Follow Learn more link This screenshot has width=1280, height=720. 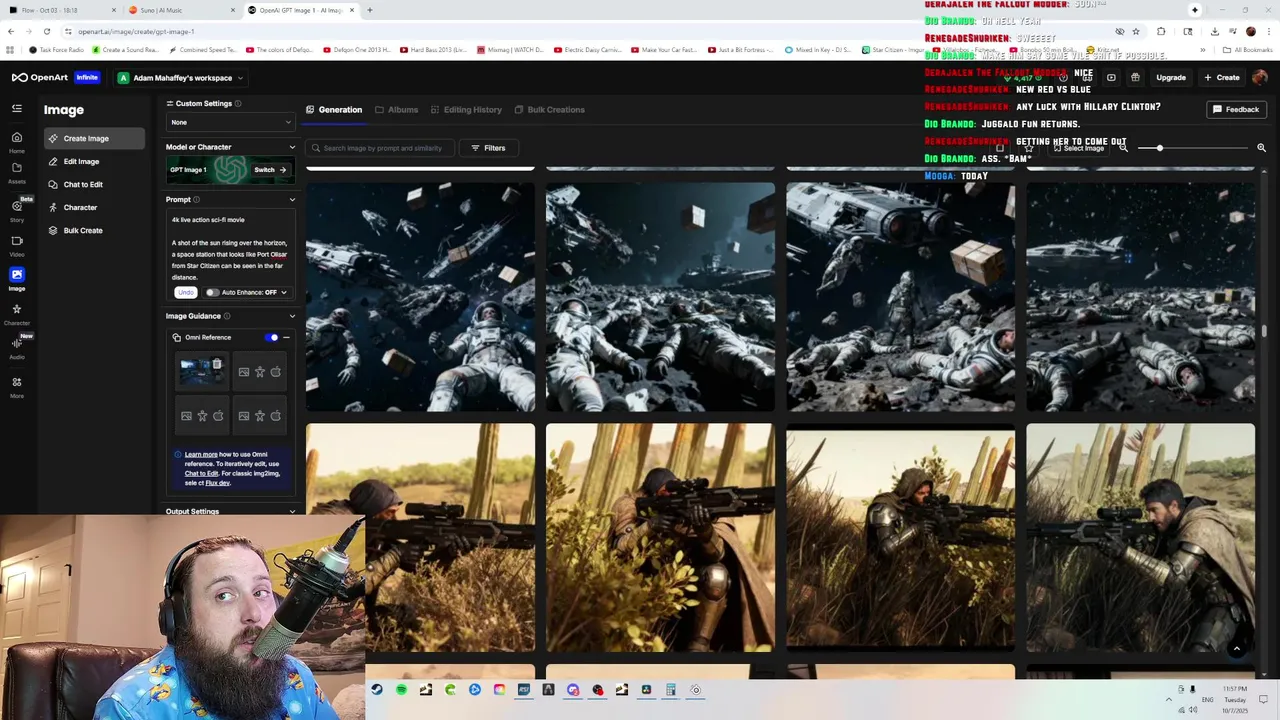pos(201,455)
